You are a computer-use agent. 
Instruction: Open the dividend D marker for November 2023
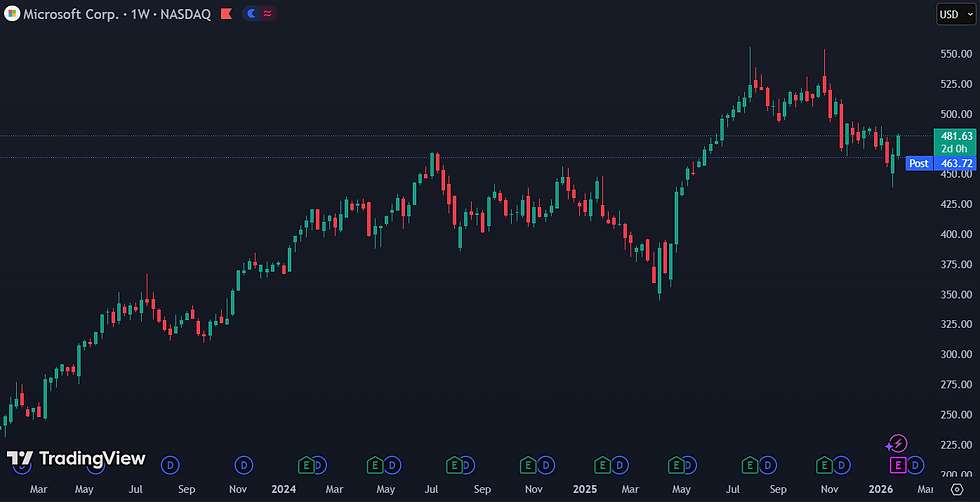(x=244, y=464)
